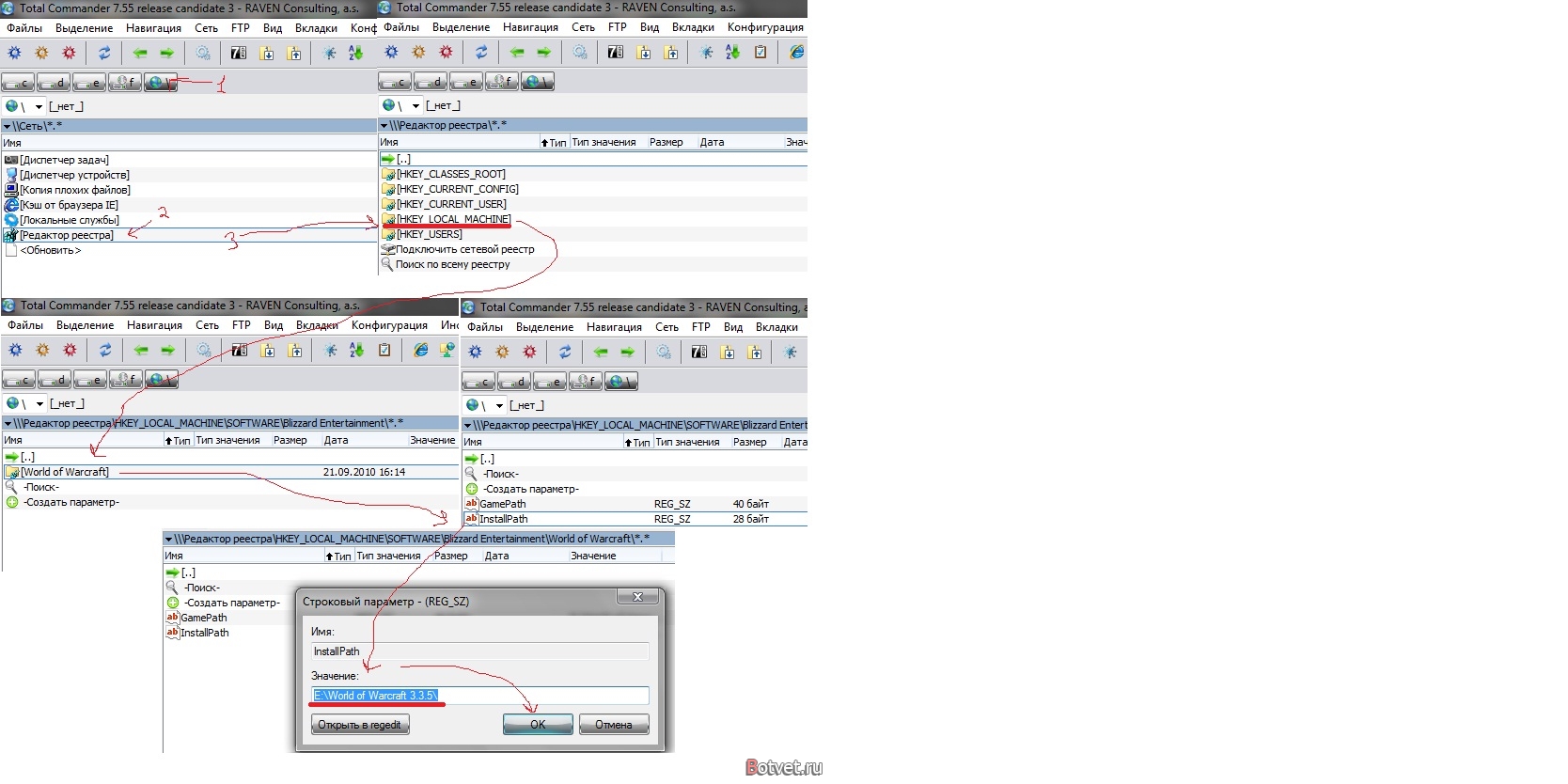Open [HKEY_CURRENT_USER] registry key
1568x784 pixels.
(x=451, y=204)
